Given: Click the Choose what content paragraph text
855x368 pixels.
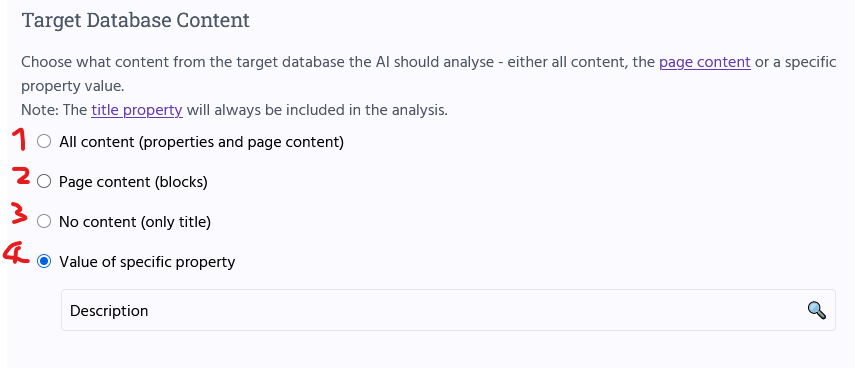Looking at the screenshot, I should 429,74.
